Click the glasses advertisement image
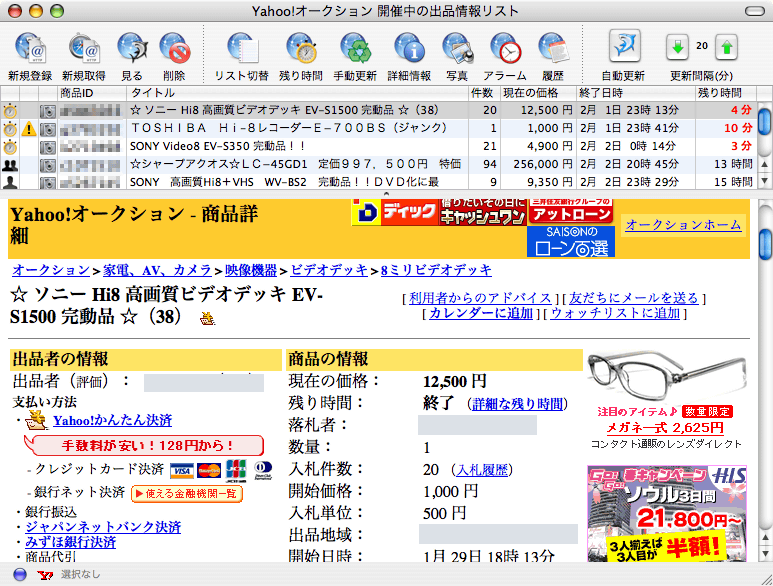The height and width of the screenshot is (586, 773). click(x=667, y=377)
